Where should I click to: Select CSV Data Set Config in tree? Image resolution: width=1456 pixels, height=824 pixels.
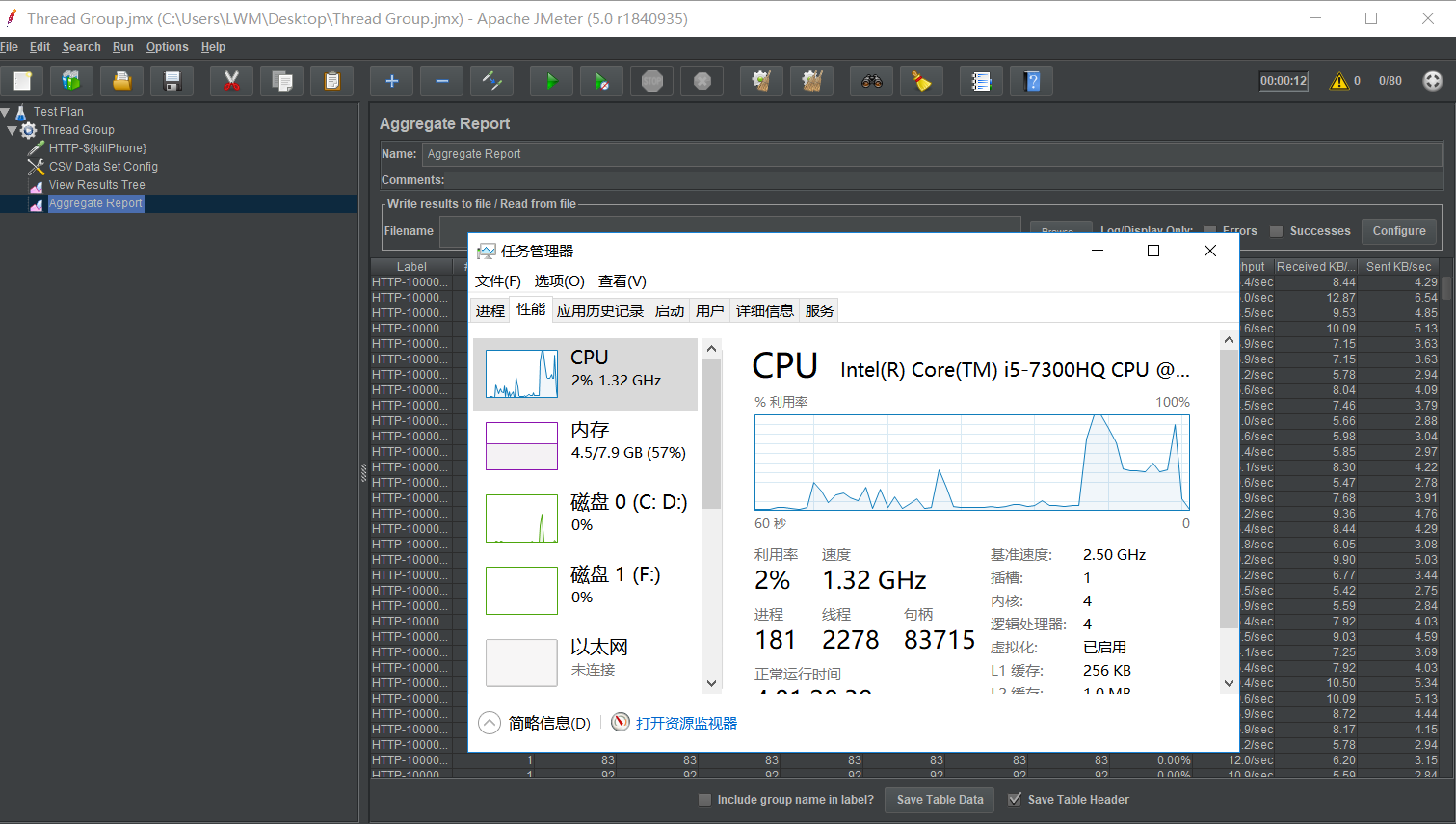tap(103, 167)
